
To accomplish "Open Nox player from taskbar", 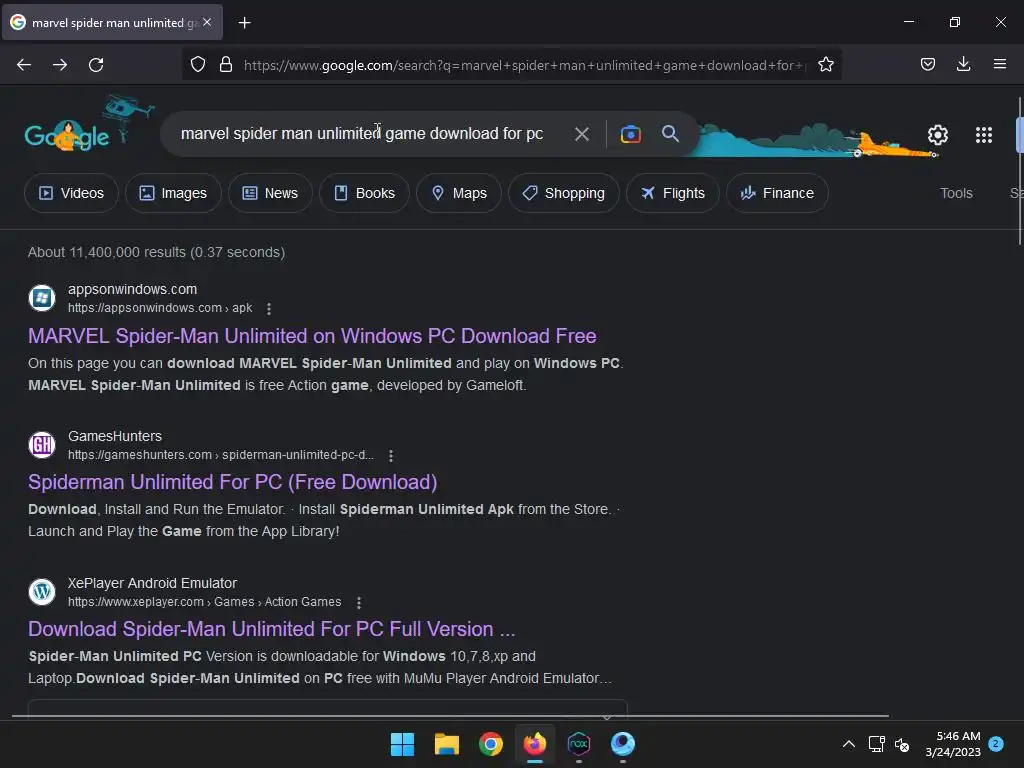I will pyautogui.click(x=579, y=744).
